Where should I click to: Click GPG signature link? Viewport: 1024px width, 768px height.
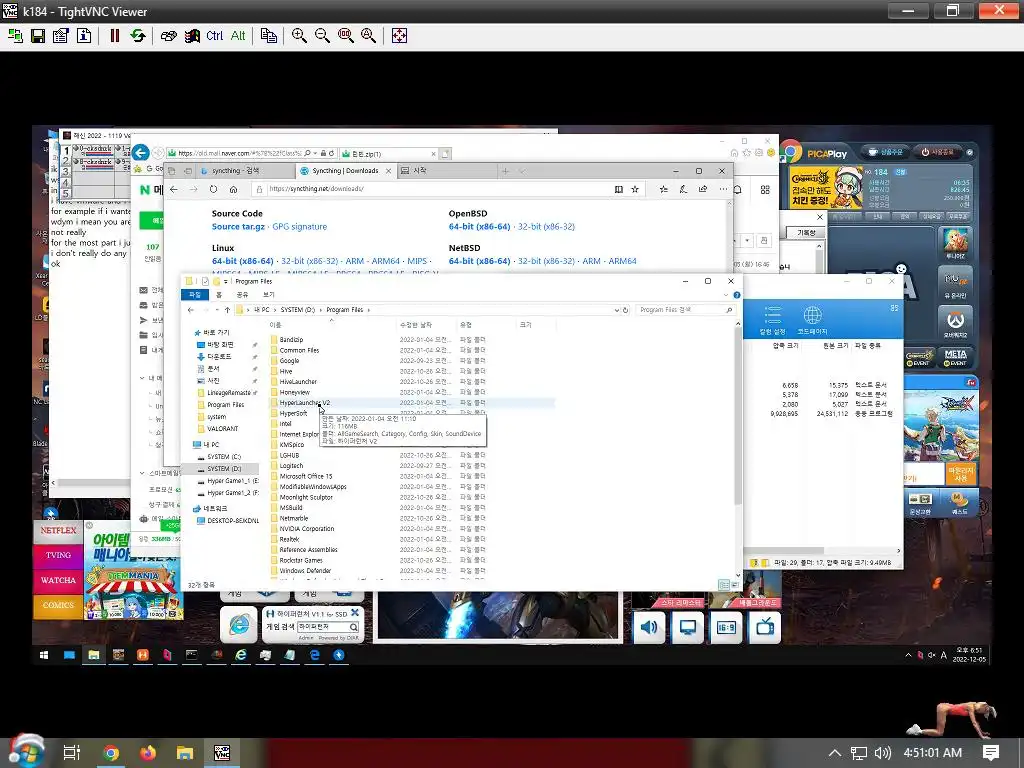coord(299,227)
